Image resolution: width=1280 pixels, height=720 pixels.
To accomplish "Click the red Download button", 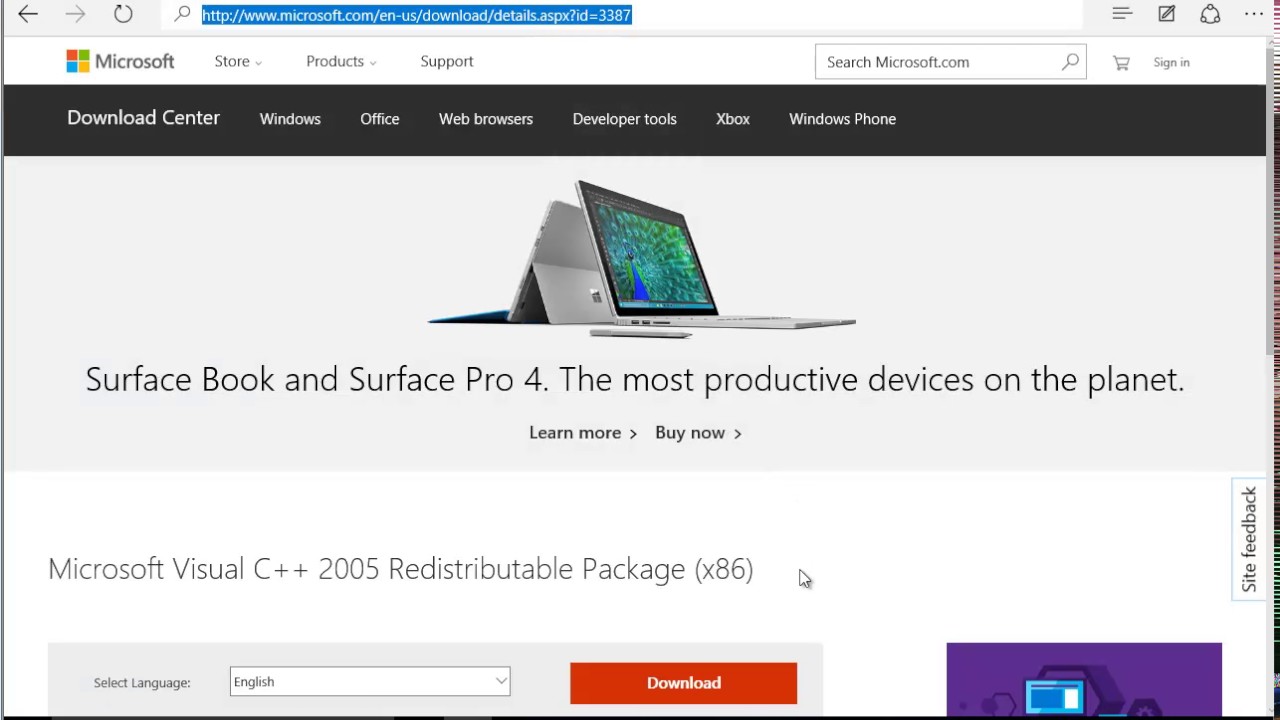I will 684,683.
